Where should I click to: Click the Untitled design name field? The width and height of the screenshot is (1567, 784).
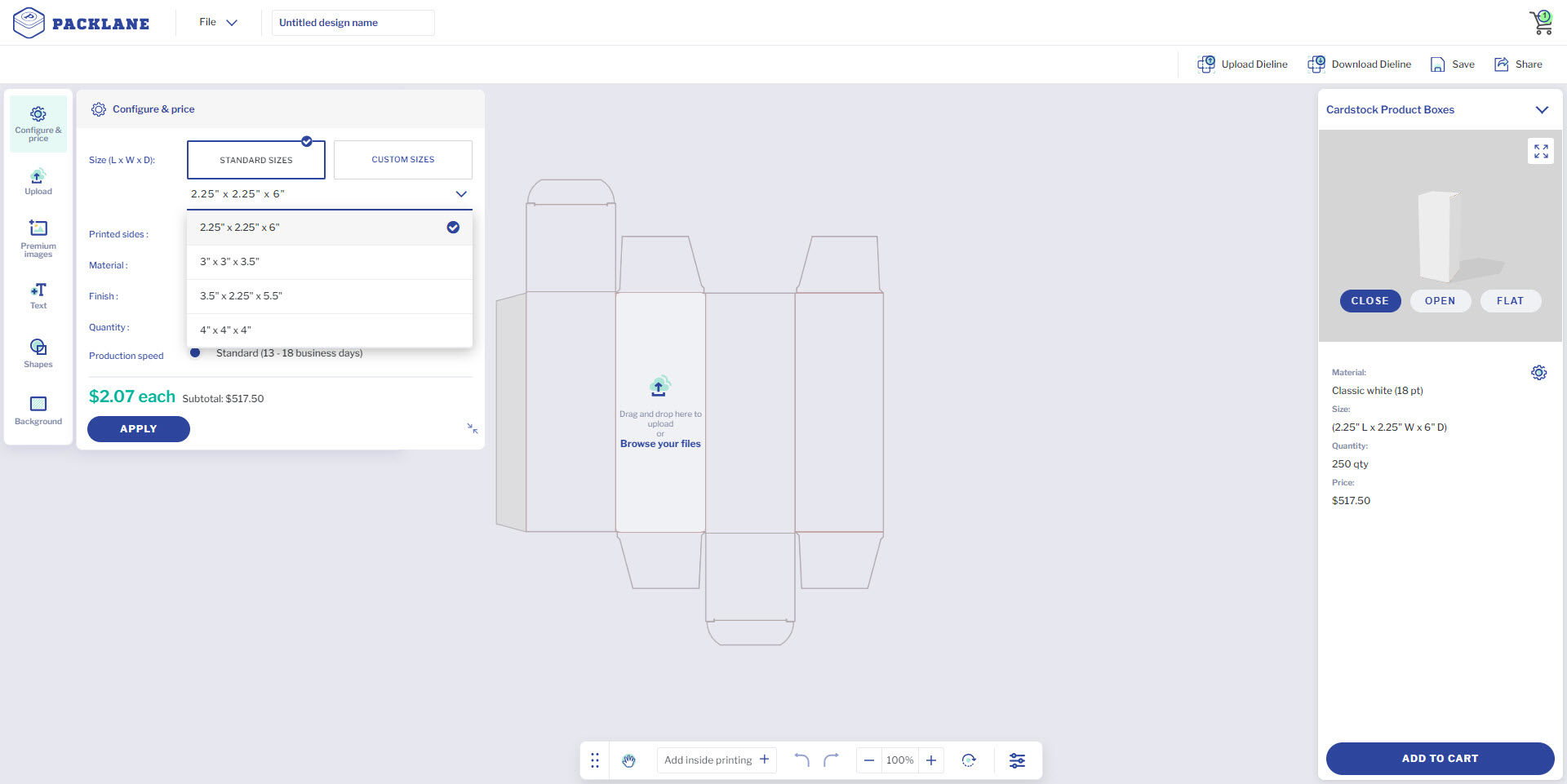(353, 23)
